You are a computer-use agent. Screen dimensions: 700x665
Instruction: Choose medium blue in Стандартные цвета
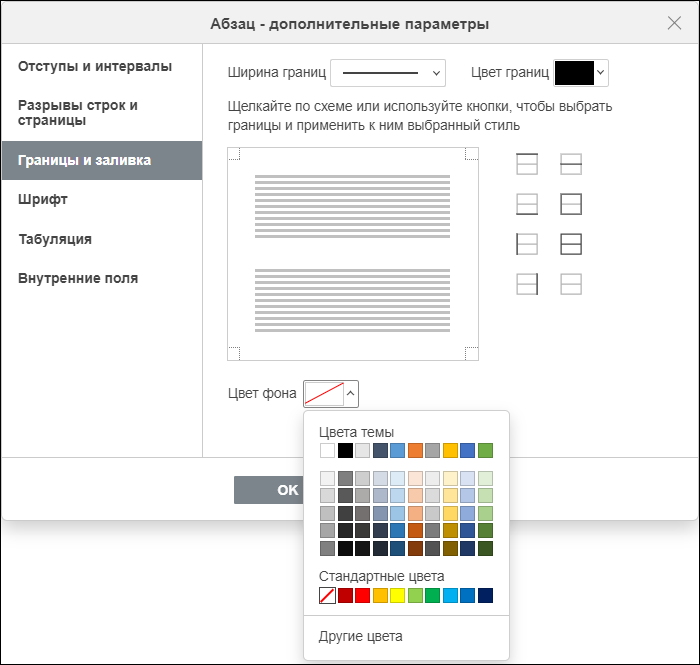pyautogui.click(x=467, y=595)
